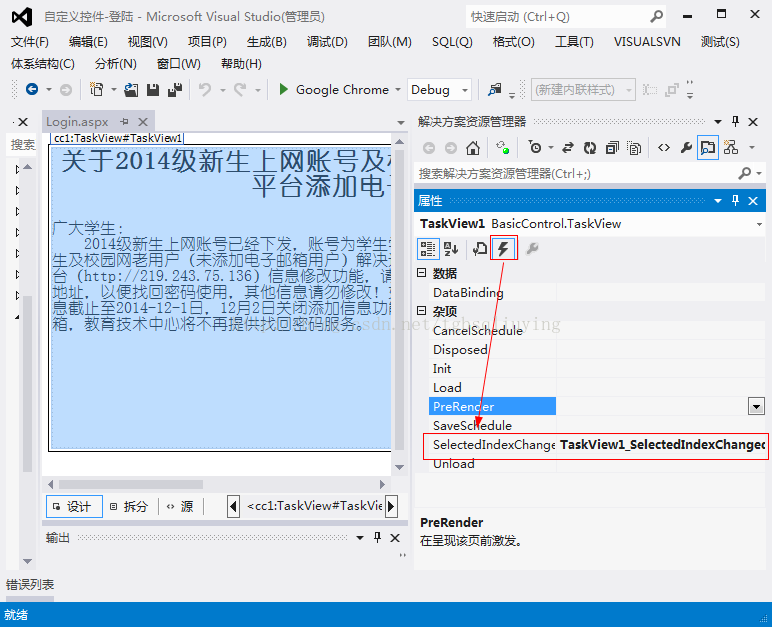
Task: Open the Properties panel window position dropdown
Action: pos(718,200)
